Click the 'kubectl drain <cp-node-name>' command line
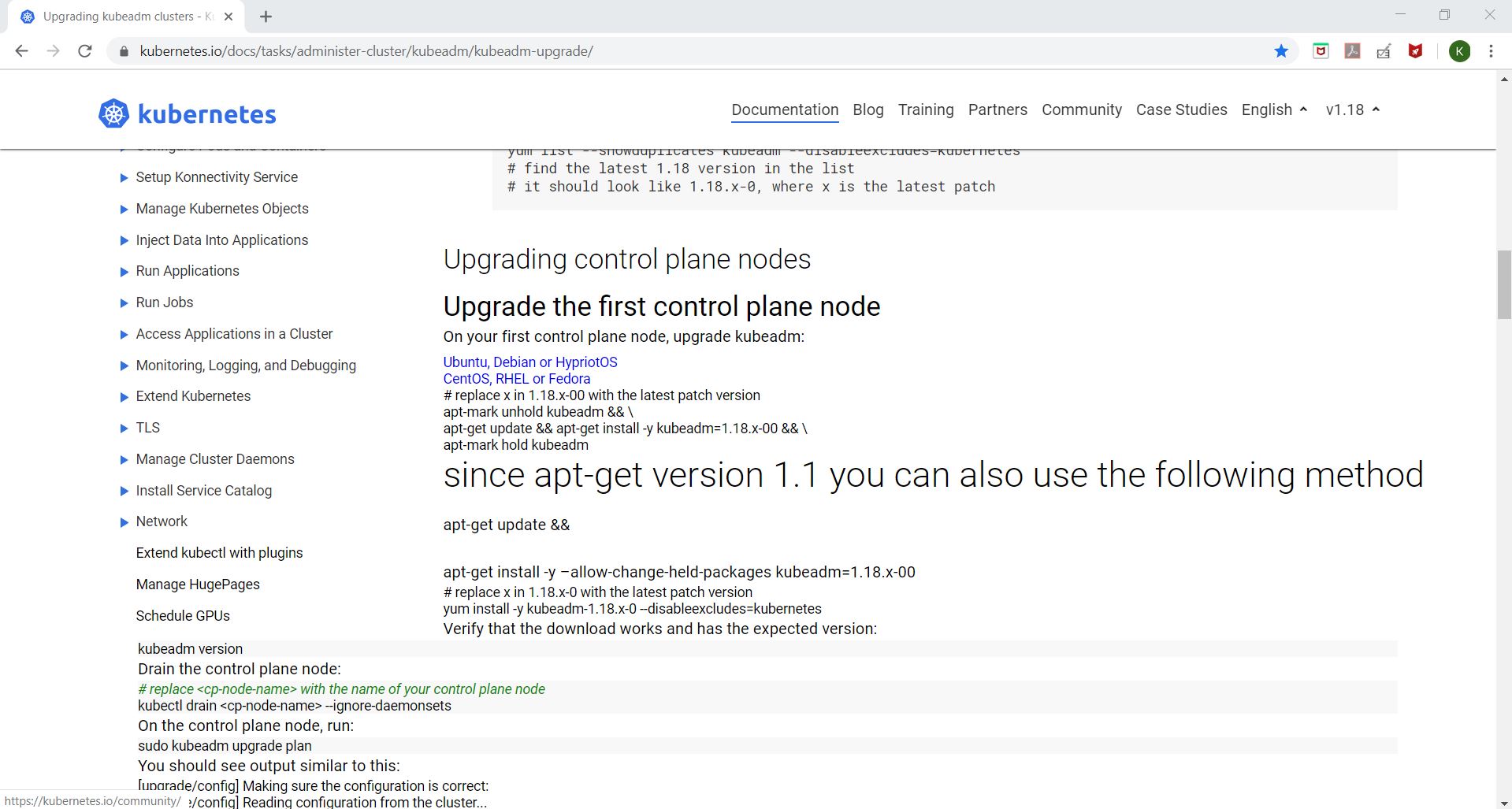Screen dimensions: 1512x809 click(295, 706)
